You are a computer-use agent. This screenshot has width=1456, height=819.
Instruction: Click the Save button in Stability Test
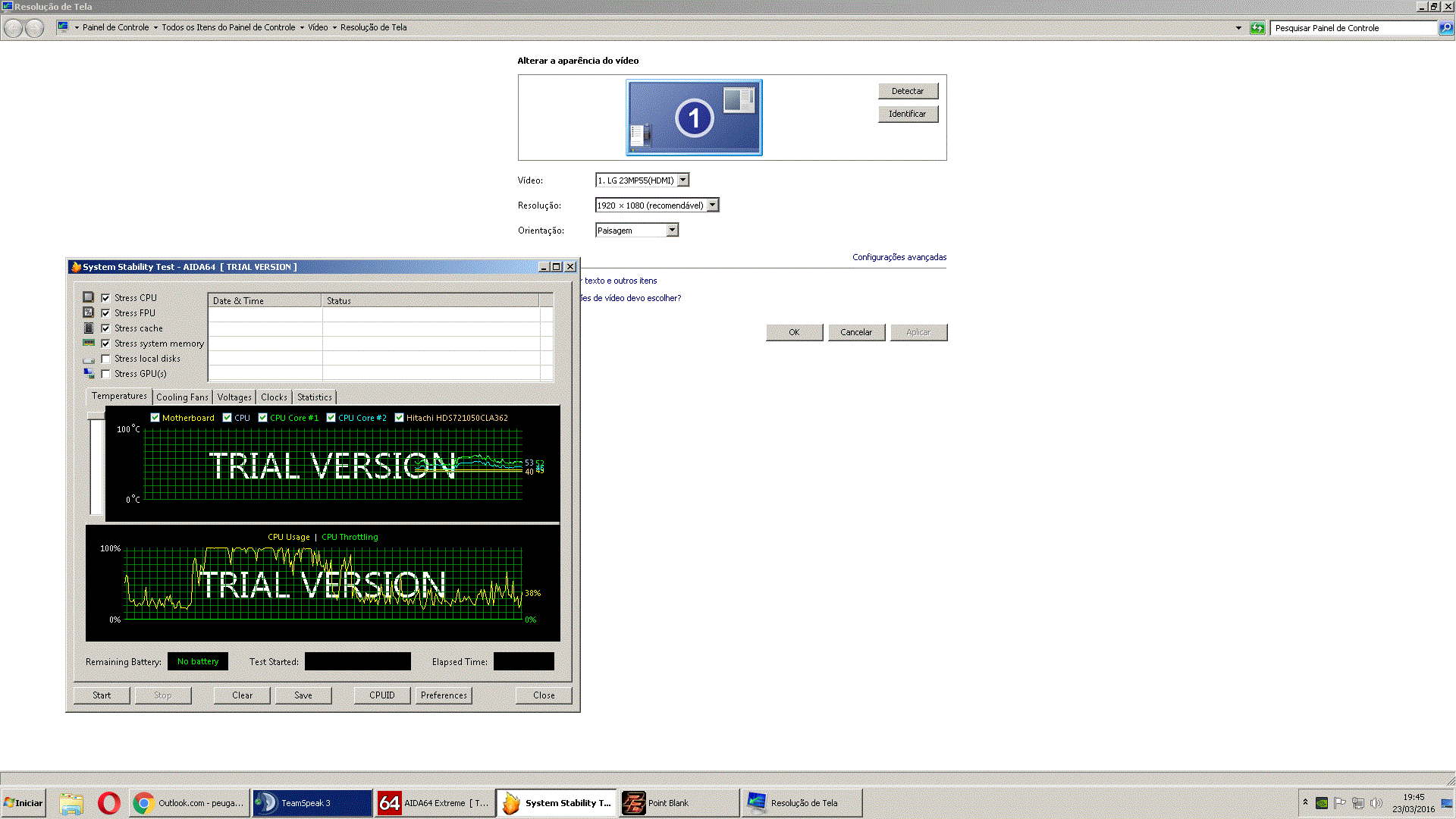[303, 695]
